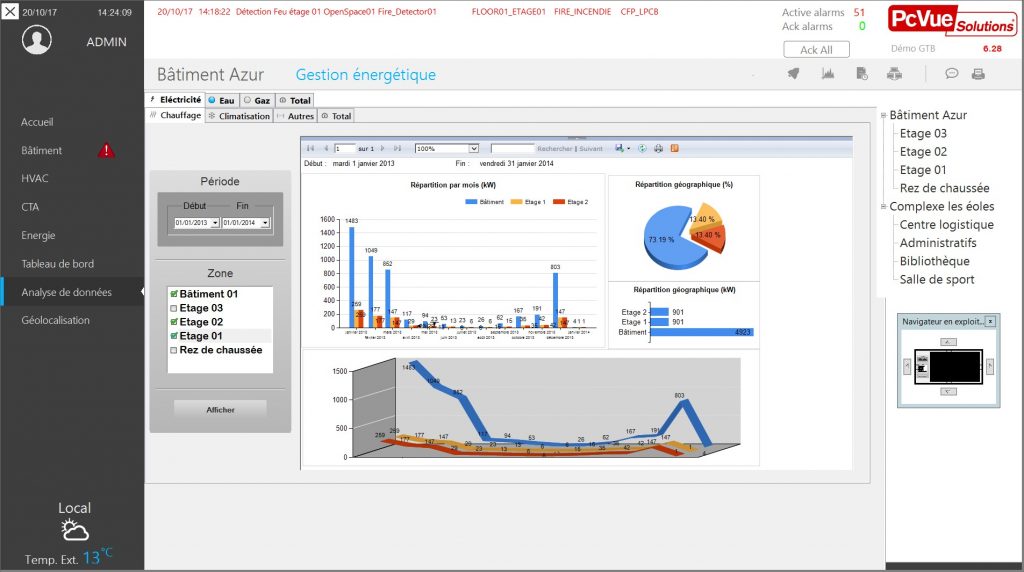1024x572 pixels.
Task: Click the ADMIN user avatar icon
Action: point(37,41)
